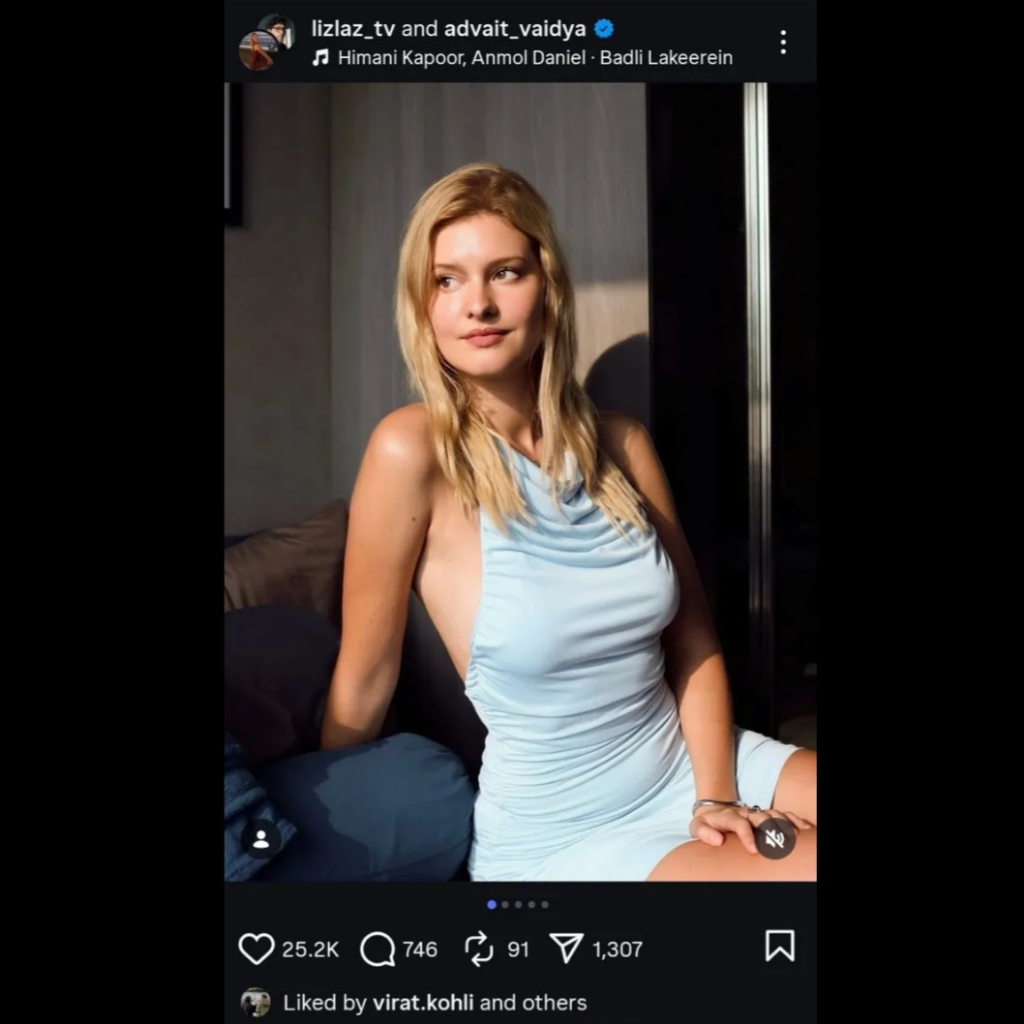
Task: Tap the liker's small avatar thumbnail
Action: (255, 1002)
